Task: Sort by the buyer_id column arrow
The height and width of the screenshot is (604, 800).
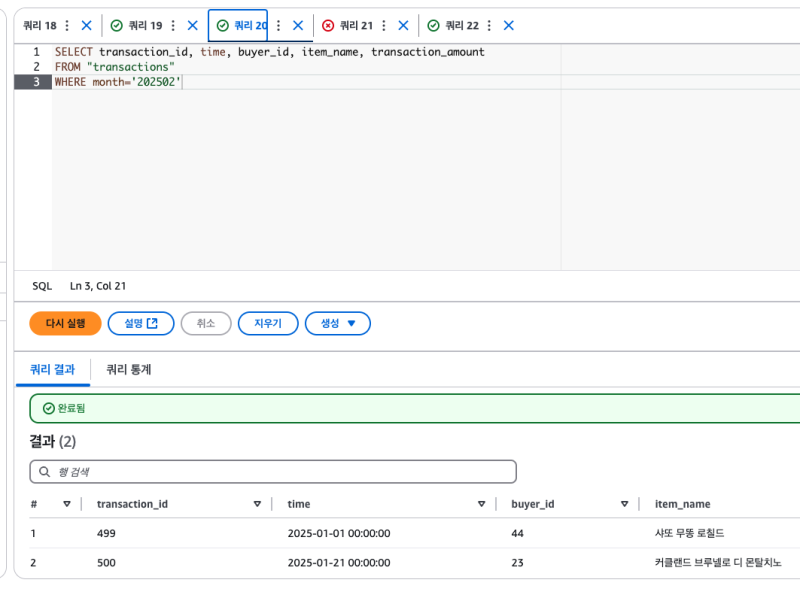Action: 625,505
